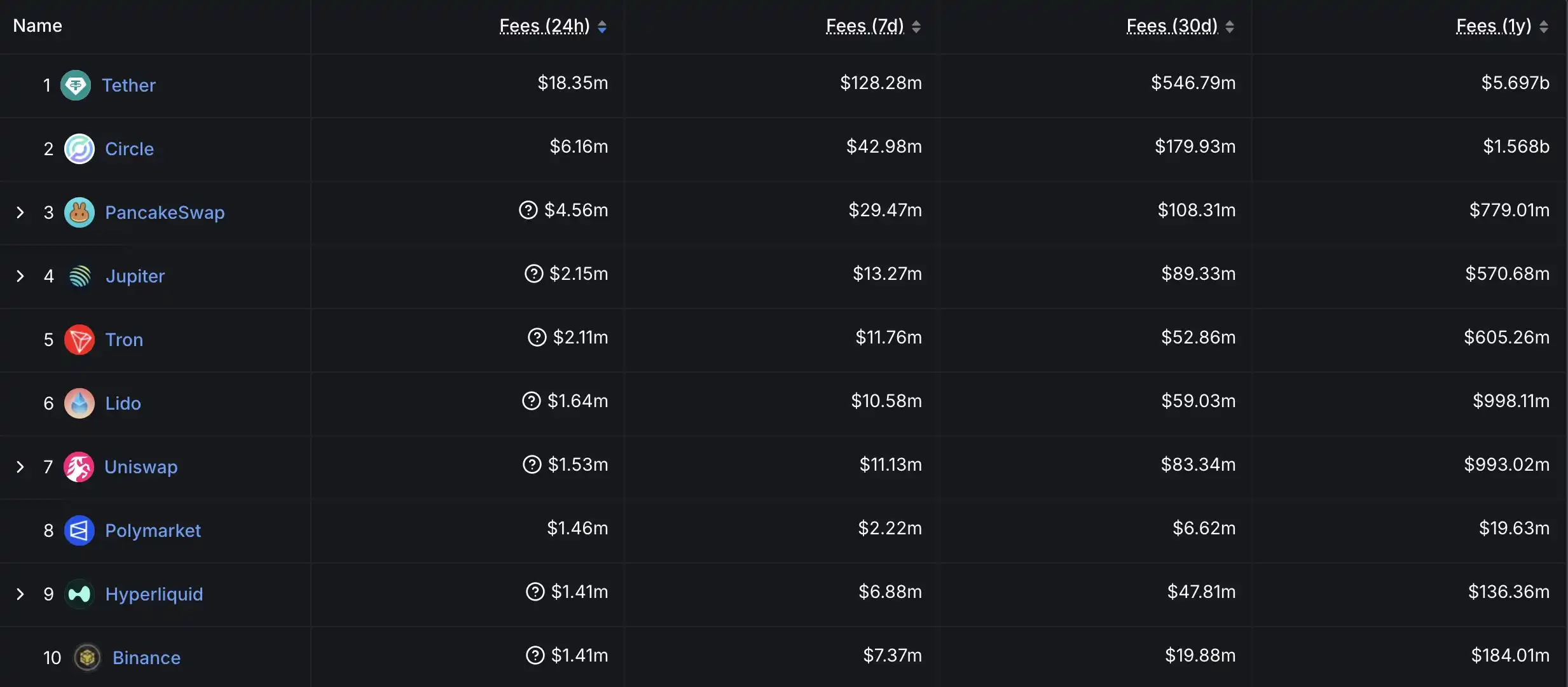The image size is (1568, 687).
Task: Click the Tron logo icon
Action: (79, 340)
